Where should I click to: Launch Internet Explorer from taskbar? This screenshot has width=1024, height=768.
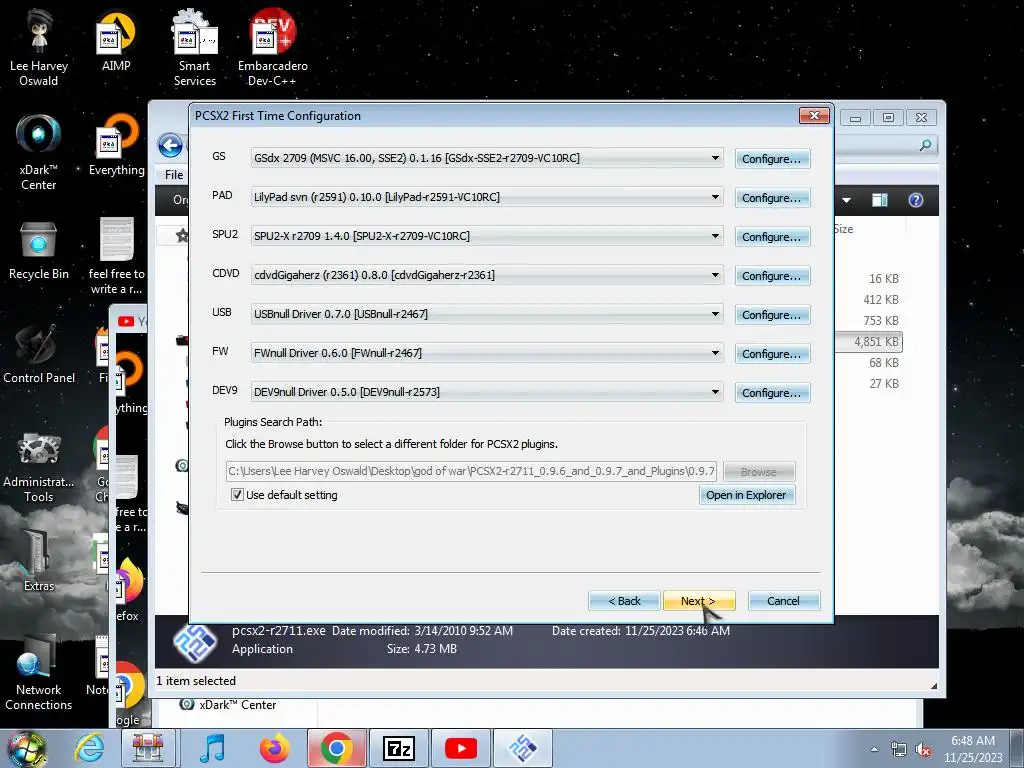point(89,748)
